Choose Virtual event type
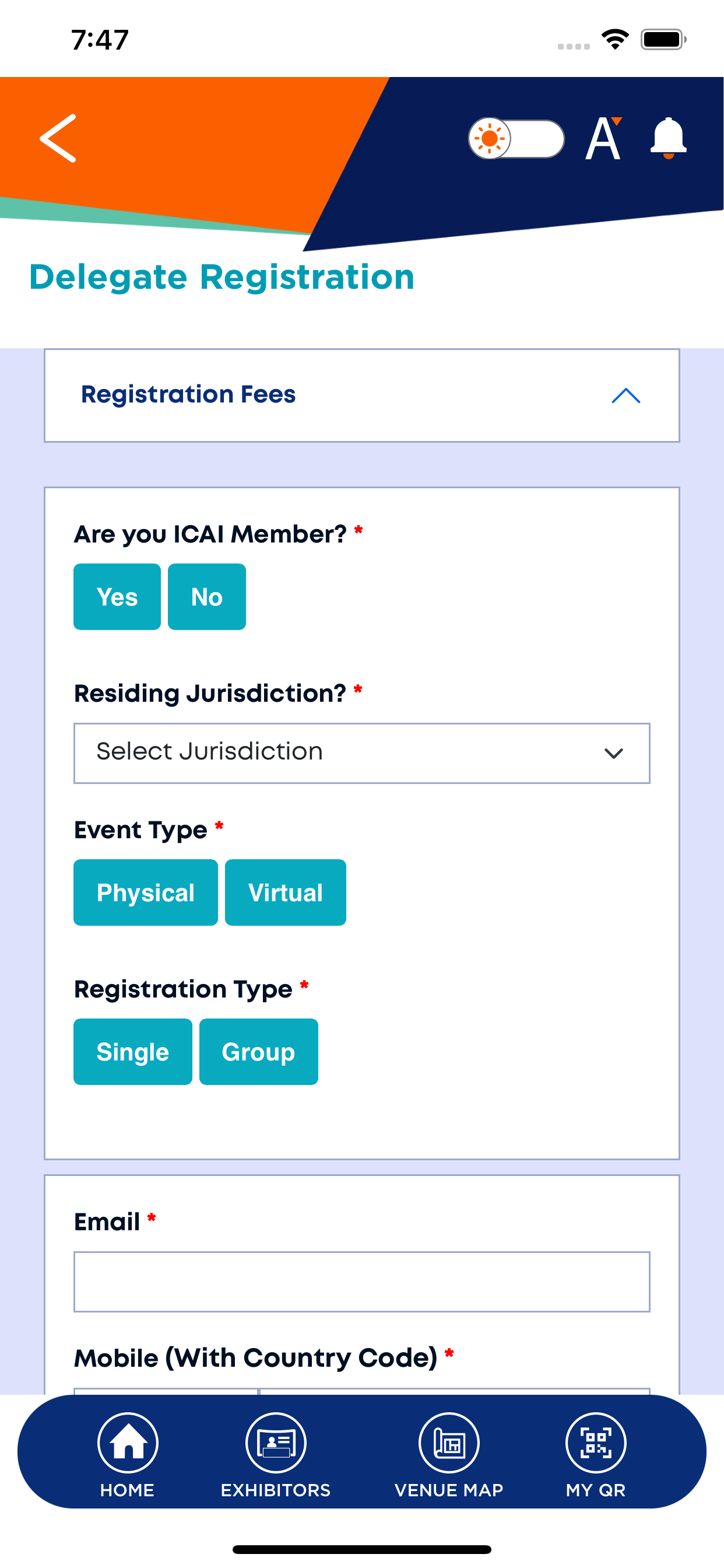This screenshot has height=1568, width=724. [285, 892]
